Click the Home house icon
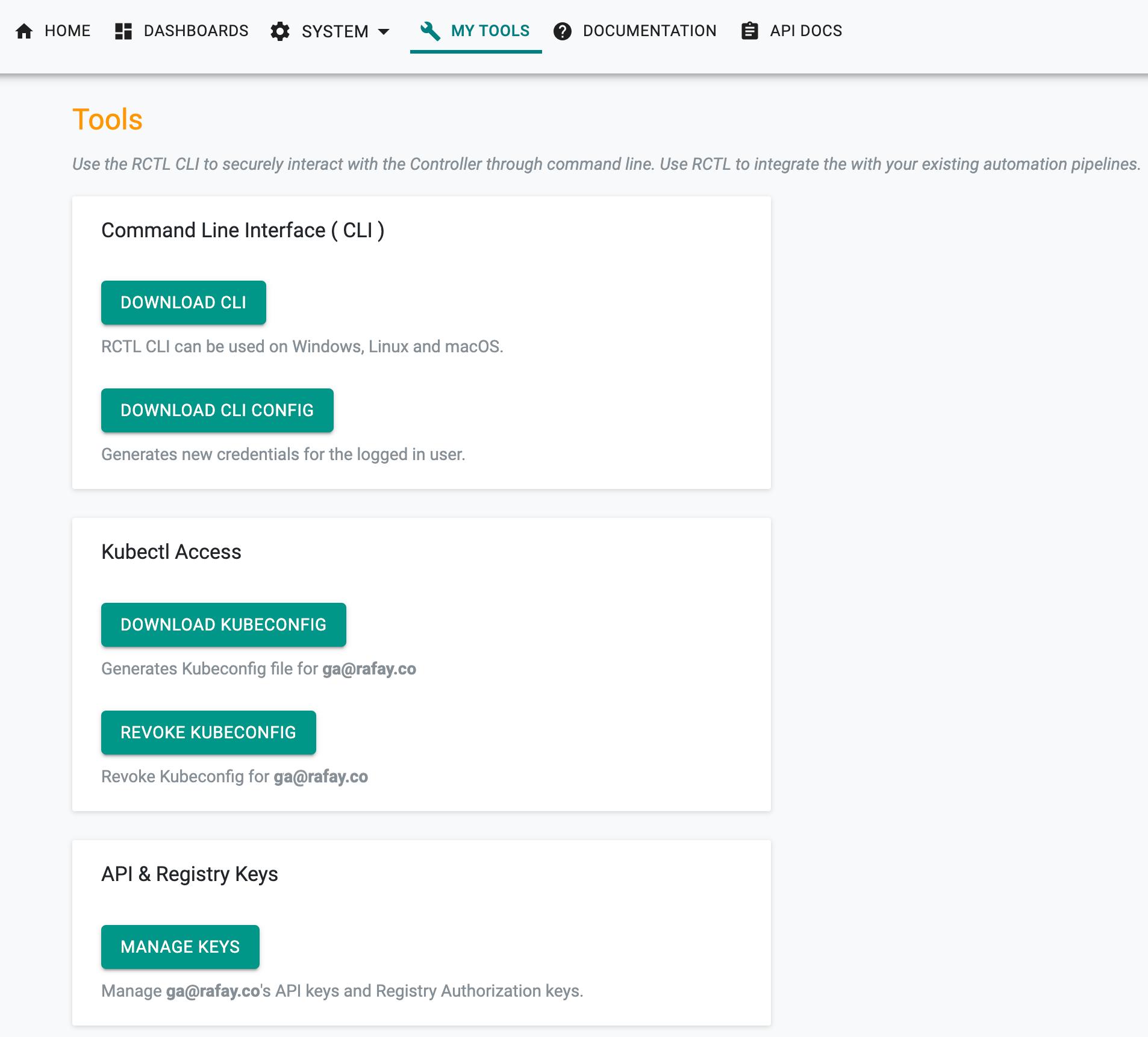The image size is (1148, 1037). tap(24, 31)
